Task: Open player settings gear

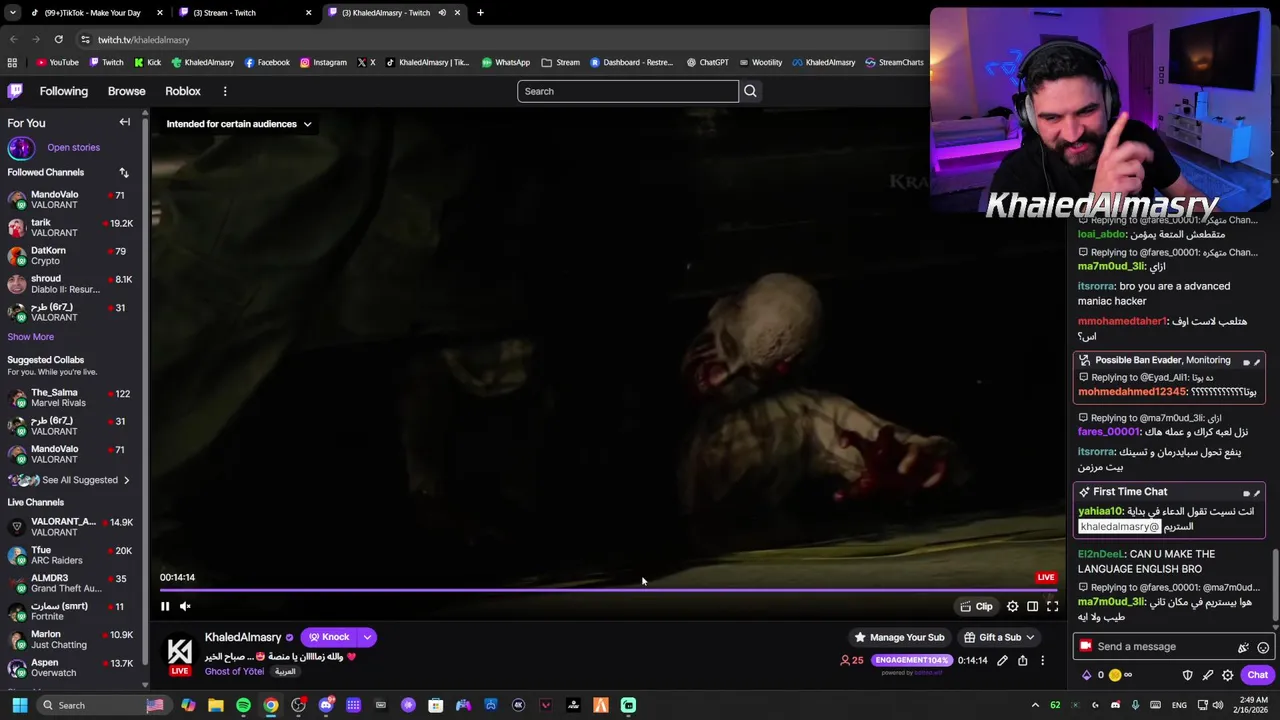Action: [1013, 606]
